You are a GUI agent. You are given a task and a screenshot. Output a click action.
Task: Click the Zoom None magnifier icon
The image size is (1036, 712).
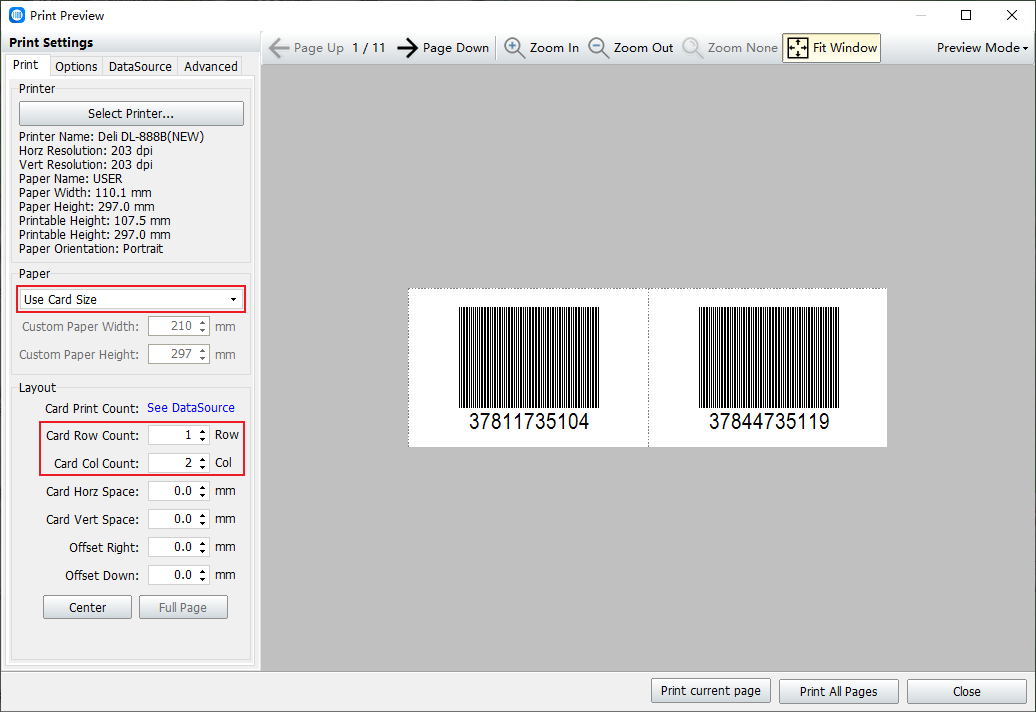click(692, 48)
